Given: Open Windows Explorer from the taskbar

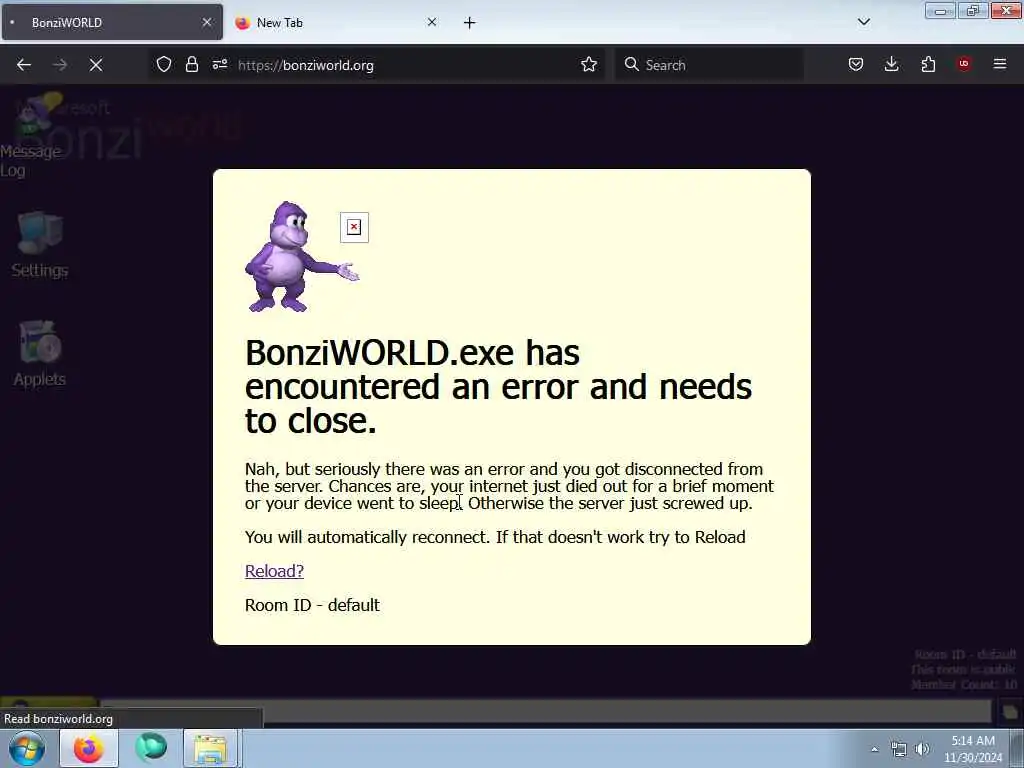Looking at the screenshot, I should click(210, 749).
